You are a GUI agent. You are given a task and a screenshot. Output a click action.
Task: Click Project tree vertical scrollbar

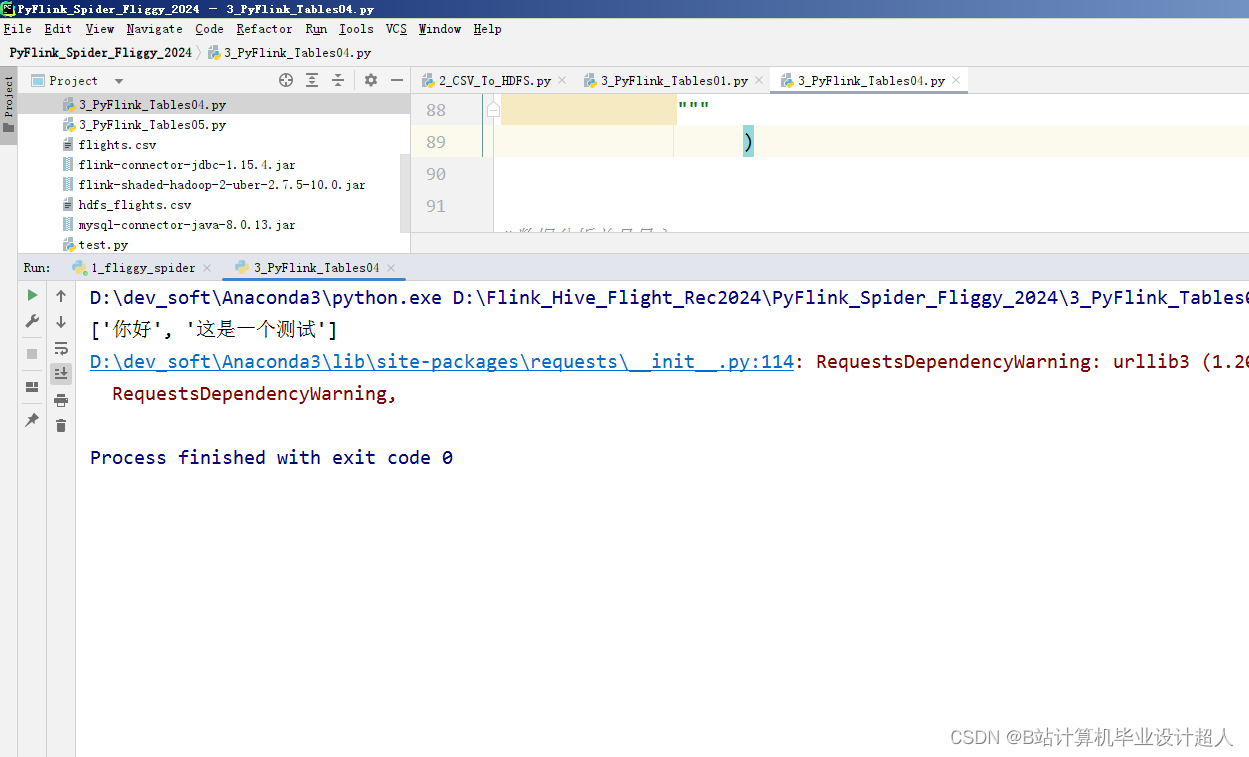405,192
